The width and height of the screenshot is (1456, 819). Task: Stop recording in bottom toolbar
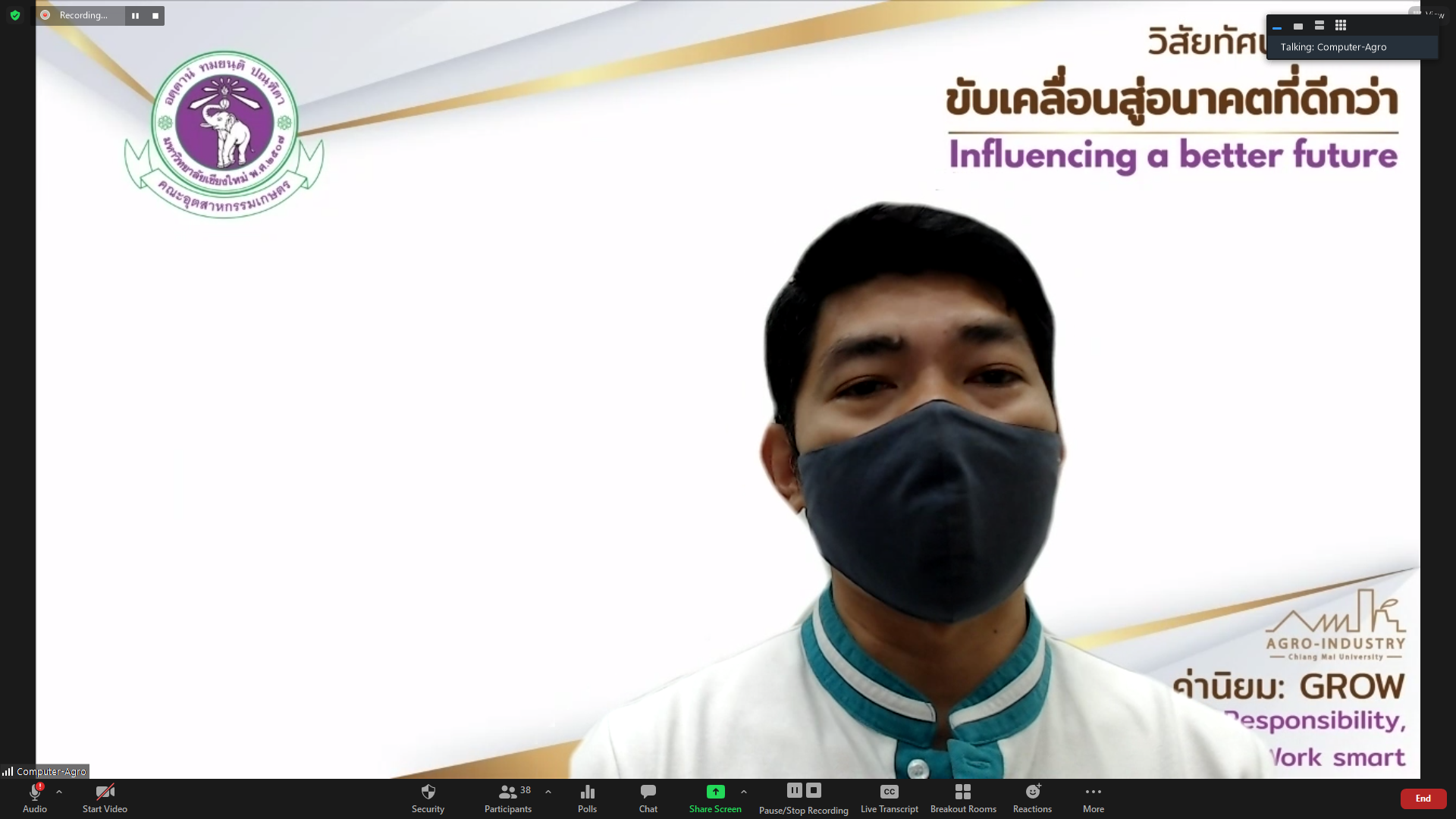[x=814, y=790]
